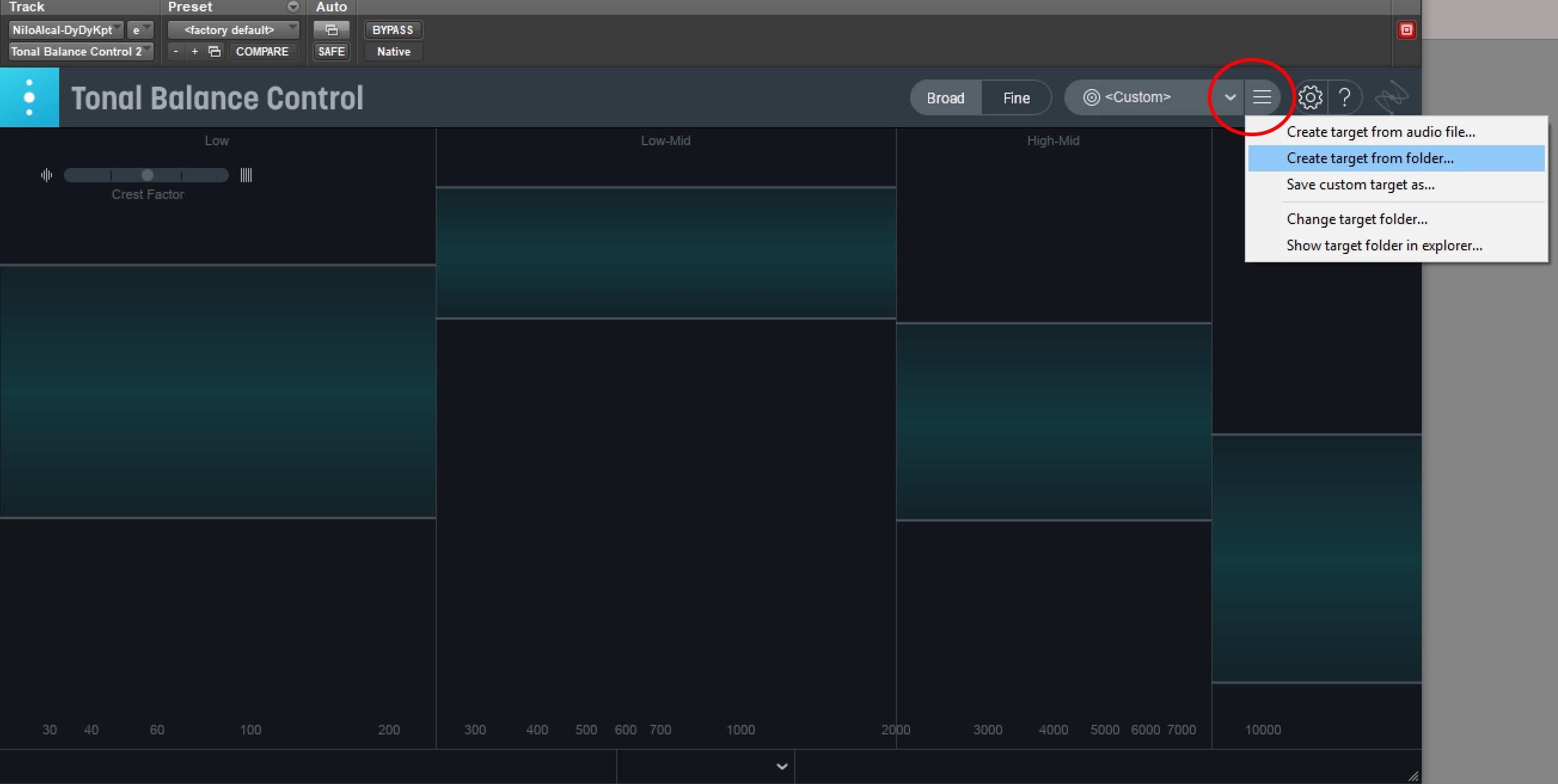Click the iZotope three-dot logo icon

click(29, 97)
